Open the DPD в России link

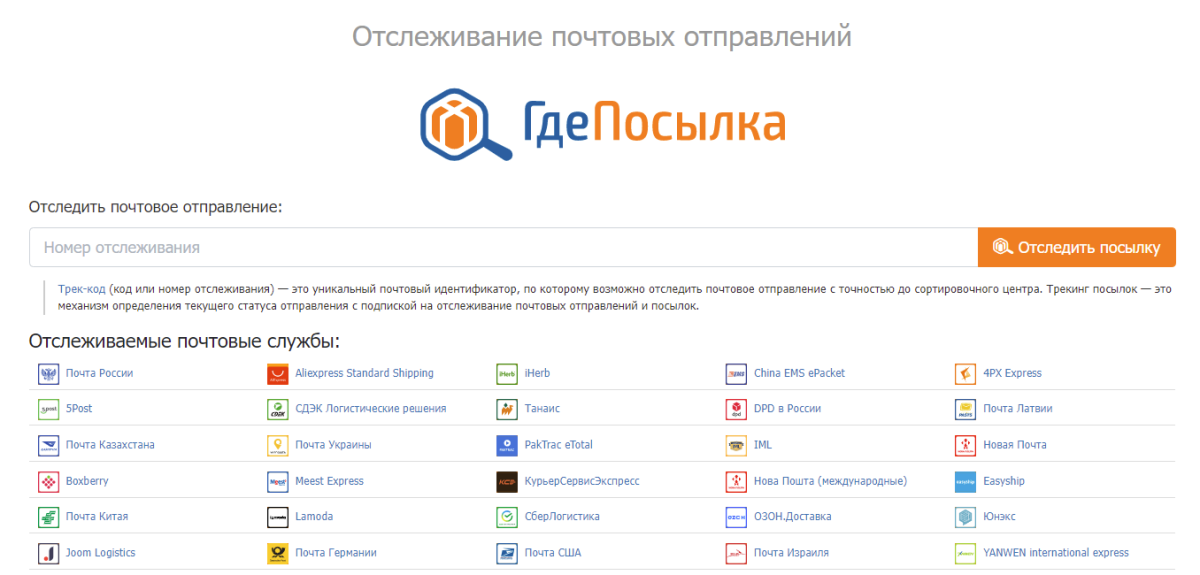click(x=787, y=408)
